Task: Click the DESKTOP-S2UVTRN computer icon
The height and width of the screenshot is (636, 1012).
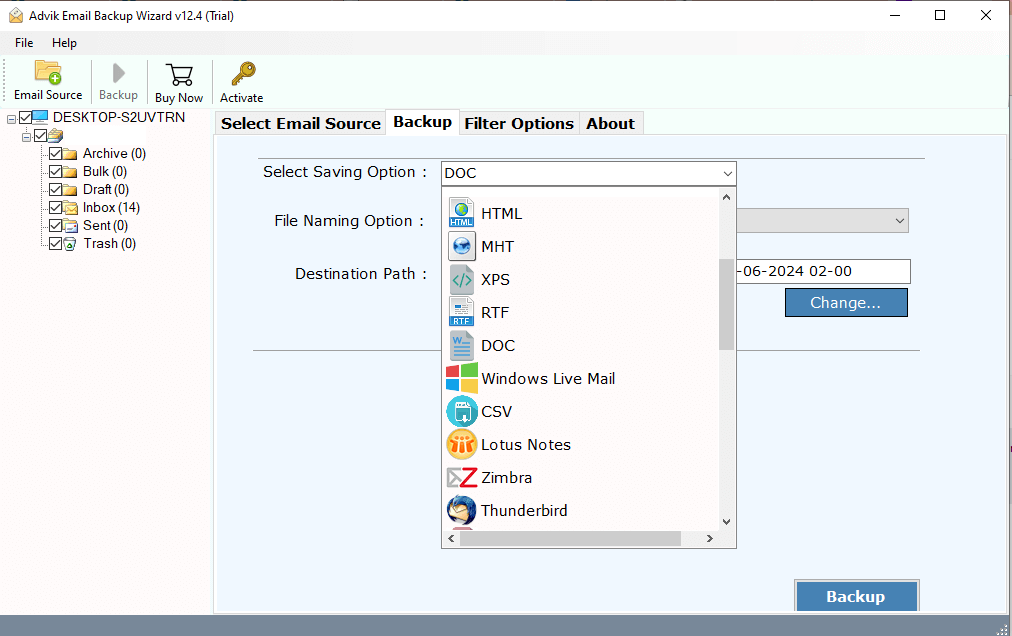Action: pyautogui.click(x=40, y=117)
